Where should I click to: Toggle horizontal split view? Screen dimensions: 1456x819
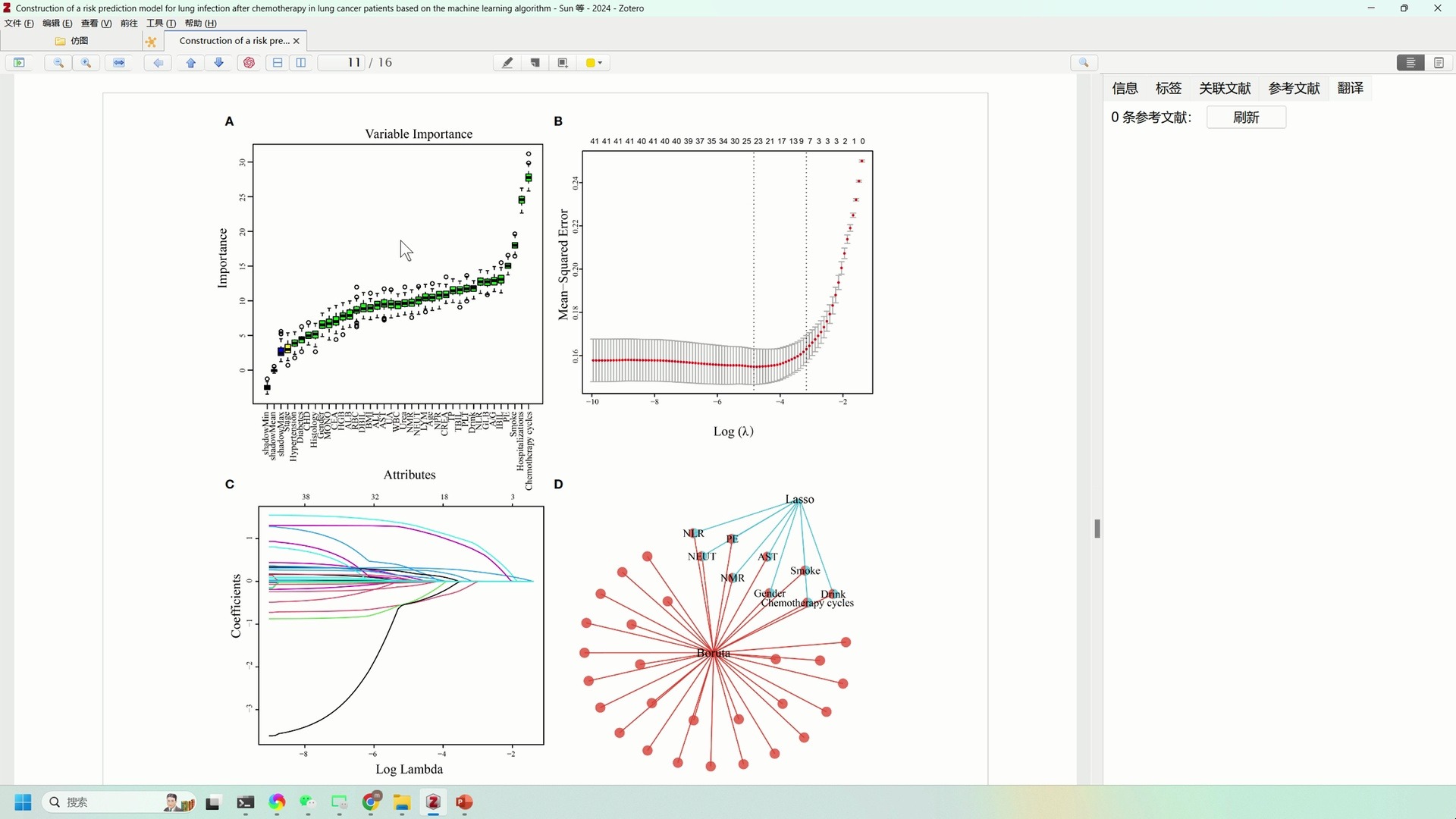click(278, 63)
